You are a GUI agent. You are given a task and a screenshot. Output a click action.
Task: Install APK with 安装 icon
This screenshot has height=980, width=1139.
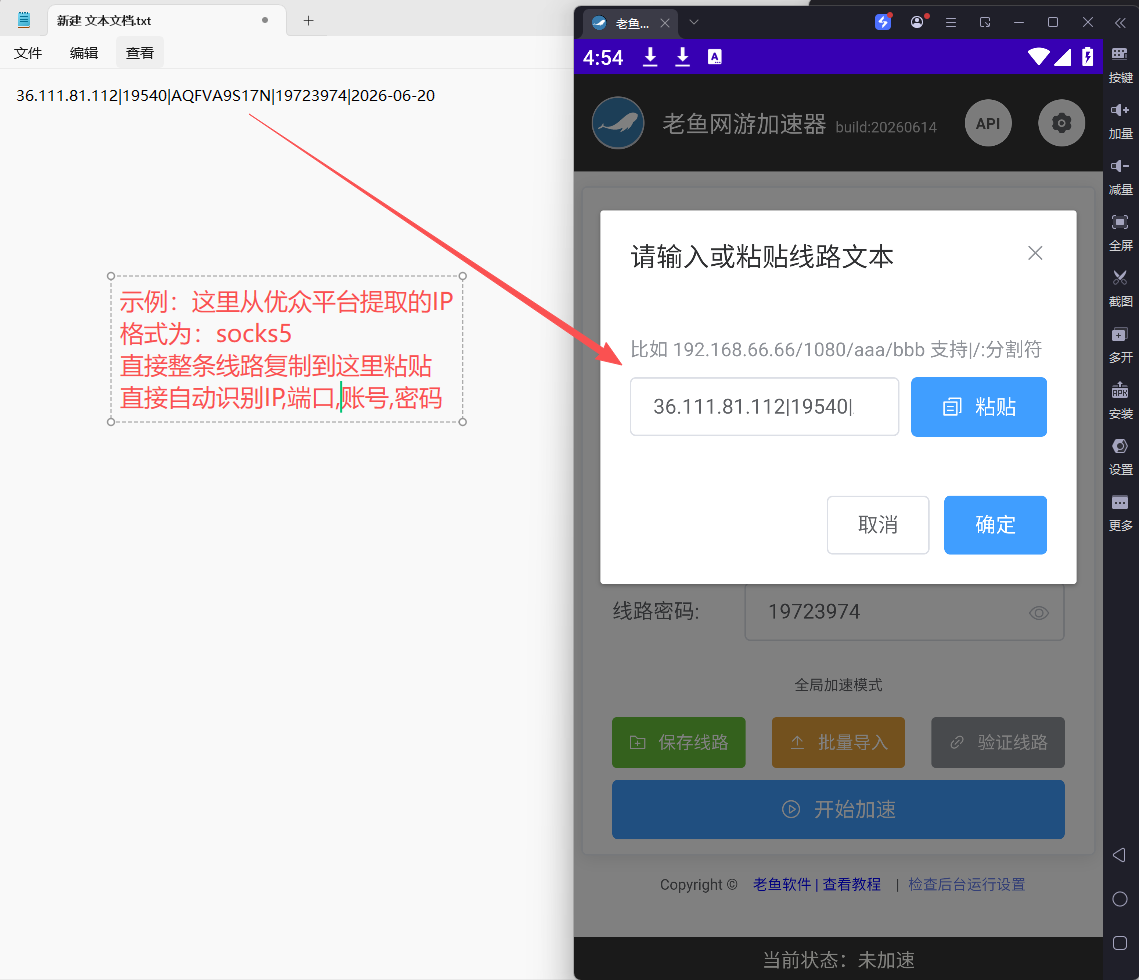[x=1120, y=400]
